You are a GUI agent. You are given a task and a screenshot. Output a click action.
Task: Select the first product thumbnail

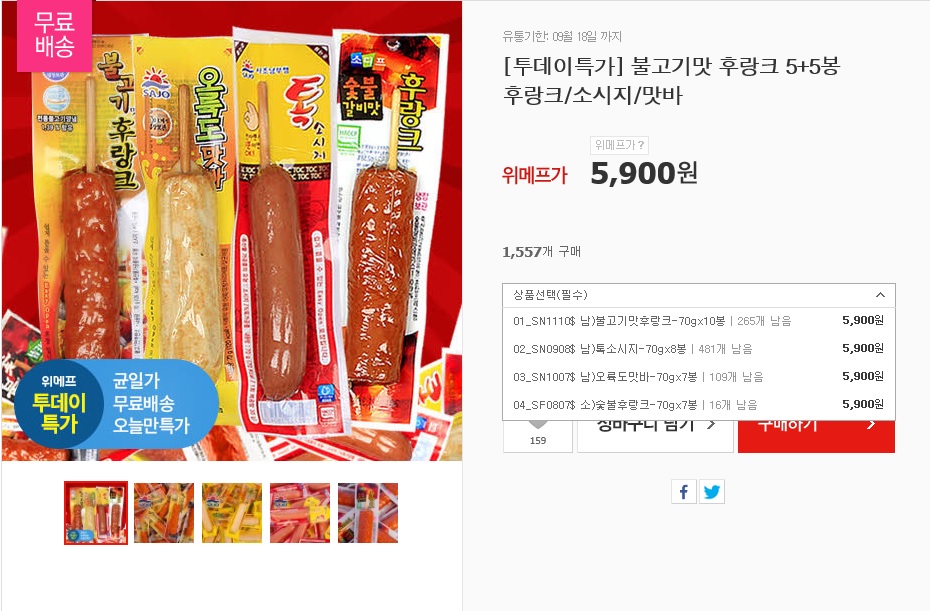coord(96,513)
